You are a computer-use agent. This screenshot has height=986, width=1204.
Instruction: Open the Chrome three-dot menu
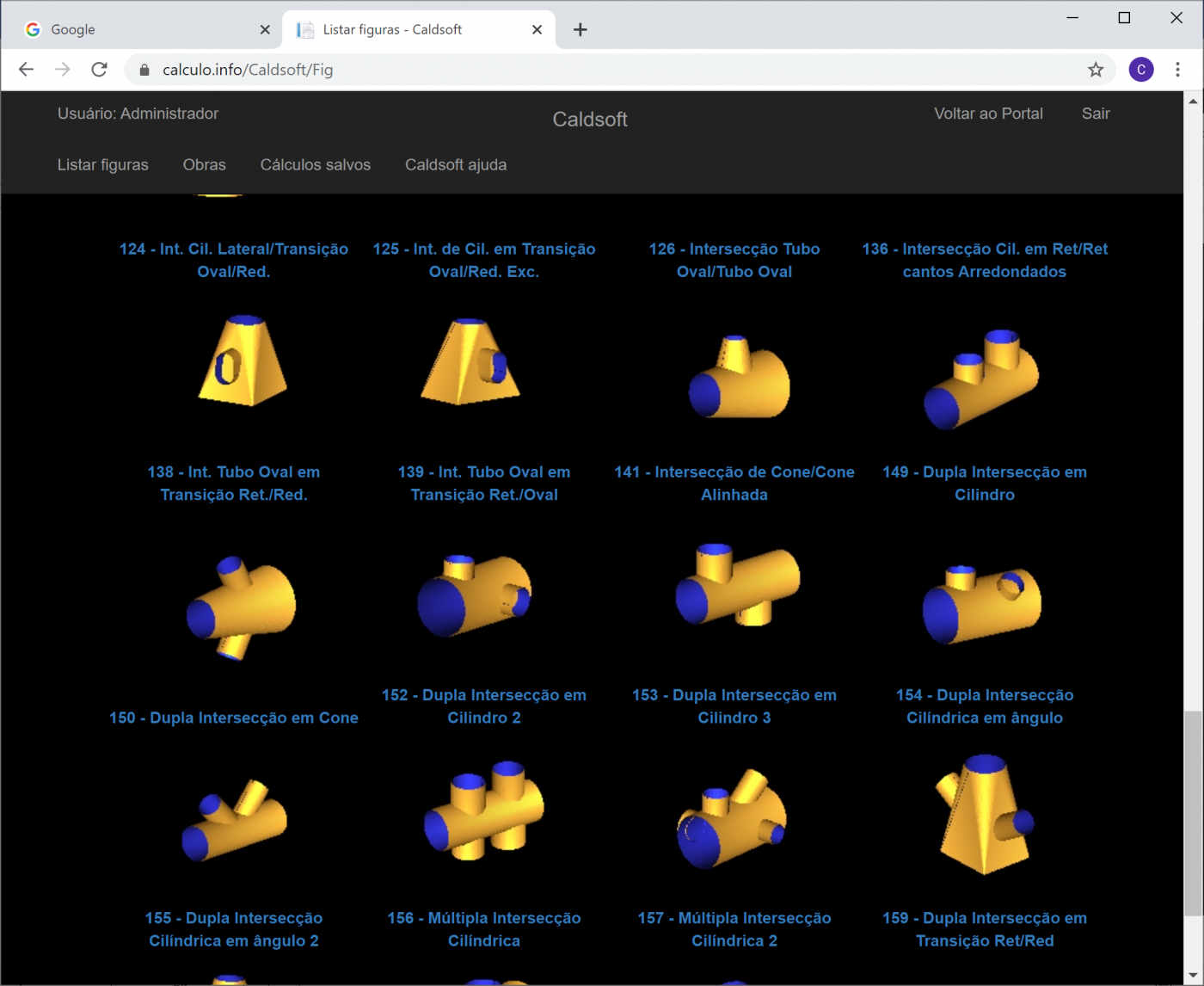click(x=1177, y=70)
